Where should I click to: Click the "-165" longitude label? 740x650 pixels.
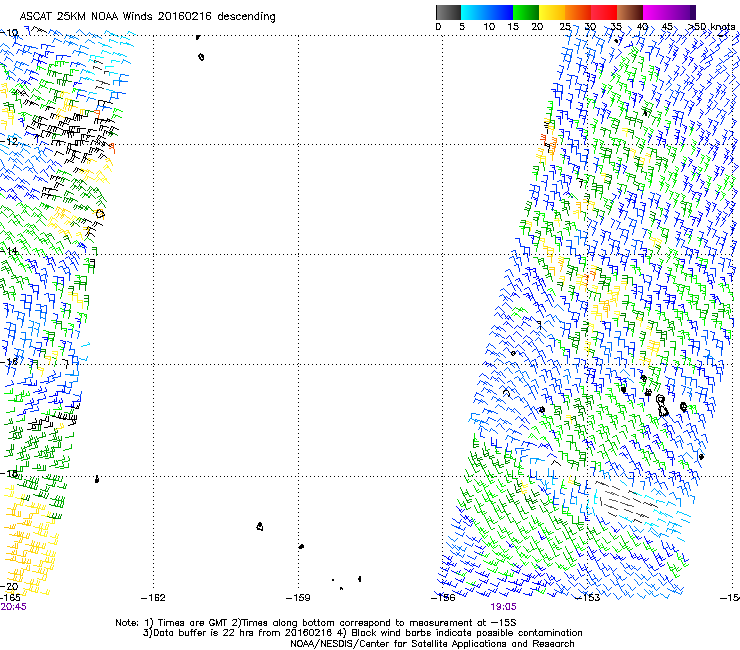tap(10, 598)
